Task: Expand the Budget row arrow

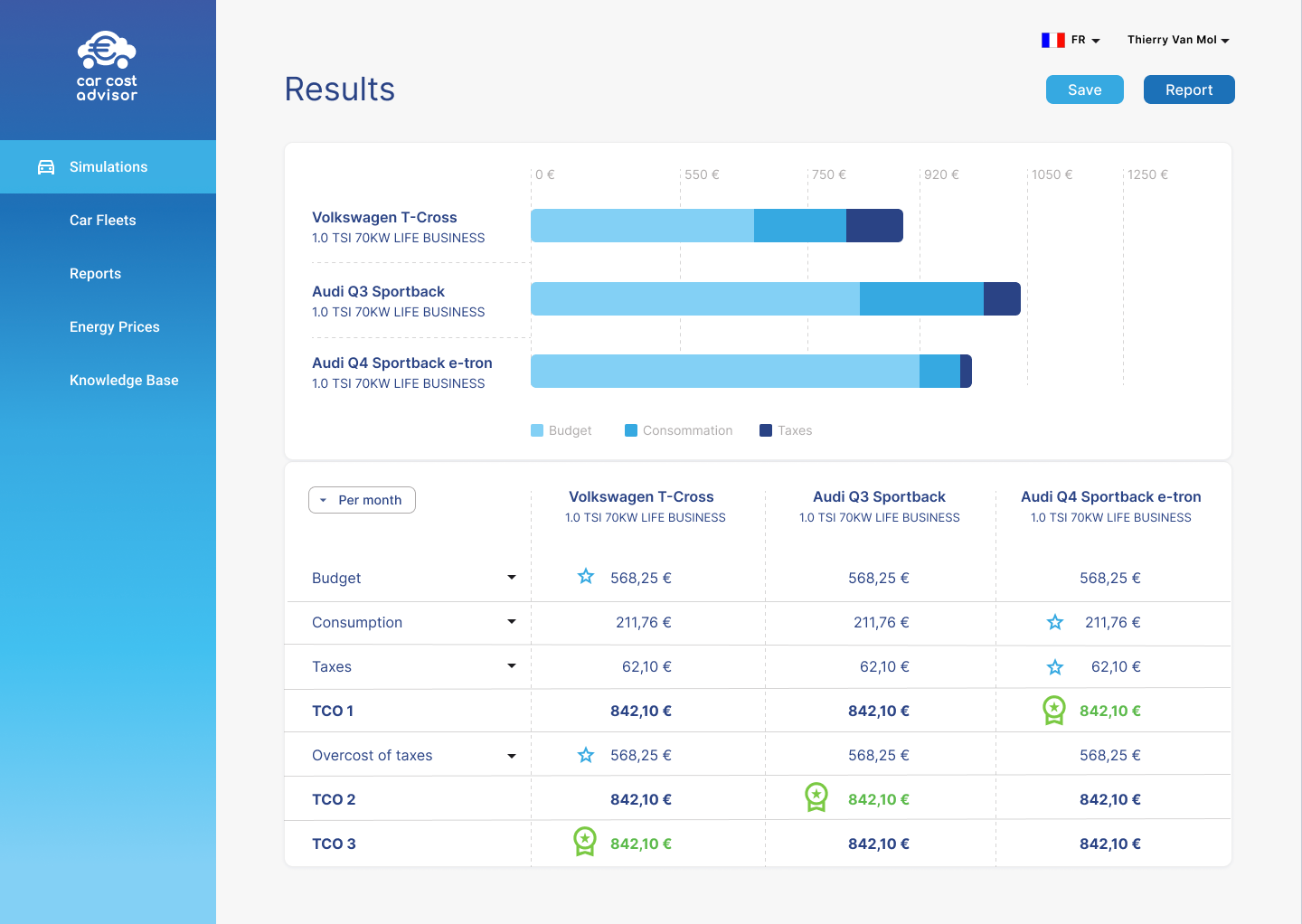Action: (x=512, y=577)
